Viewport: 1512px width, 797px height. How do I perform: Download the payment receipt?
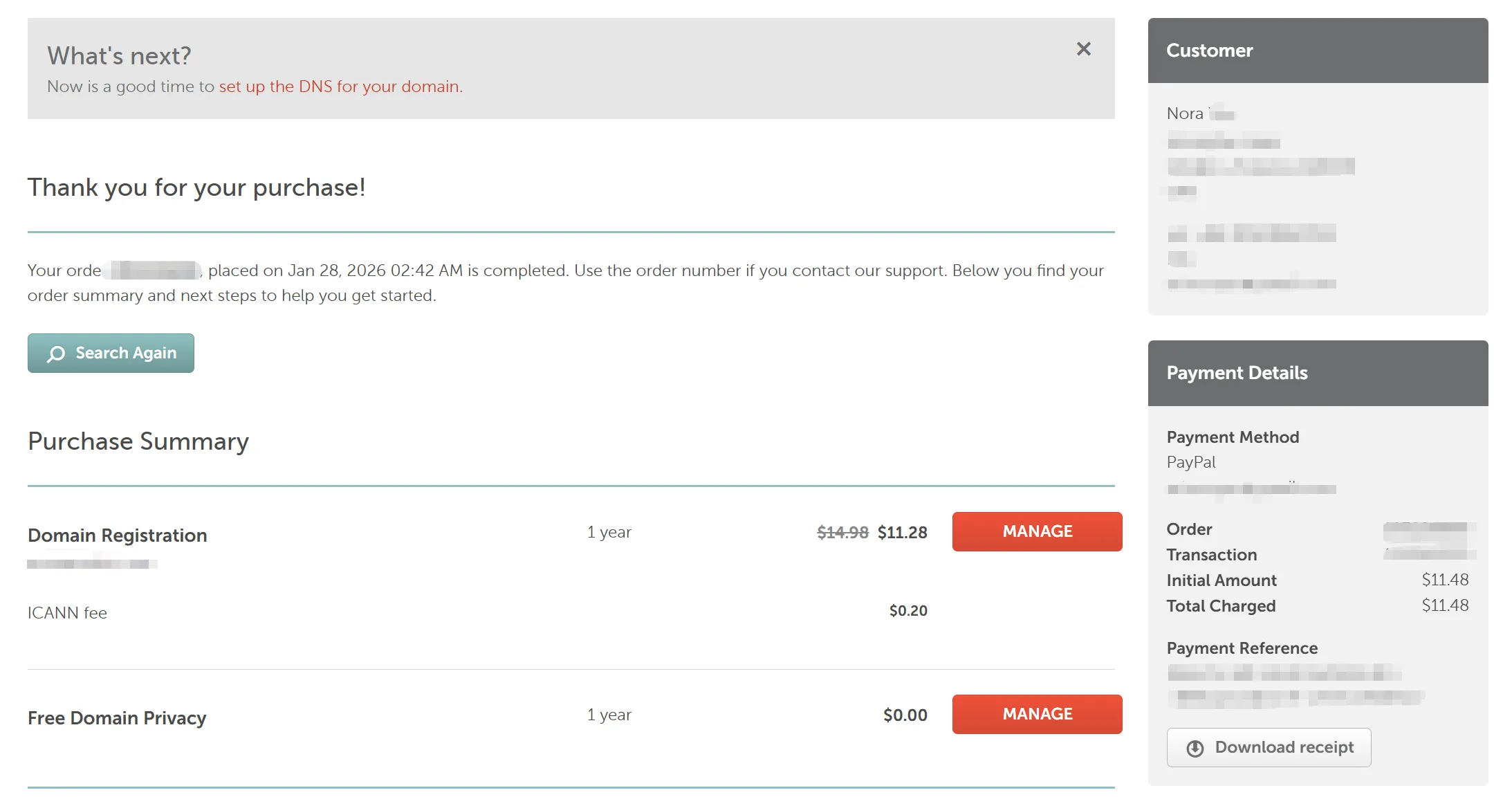(1269, 747)
